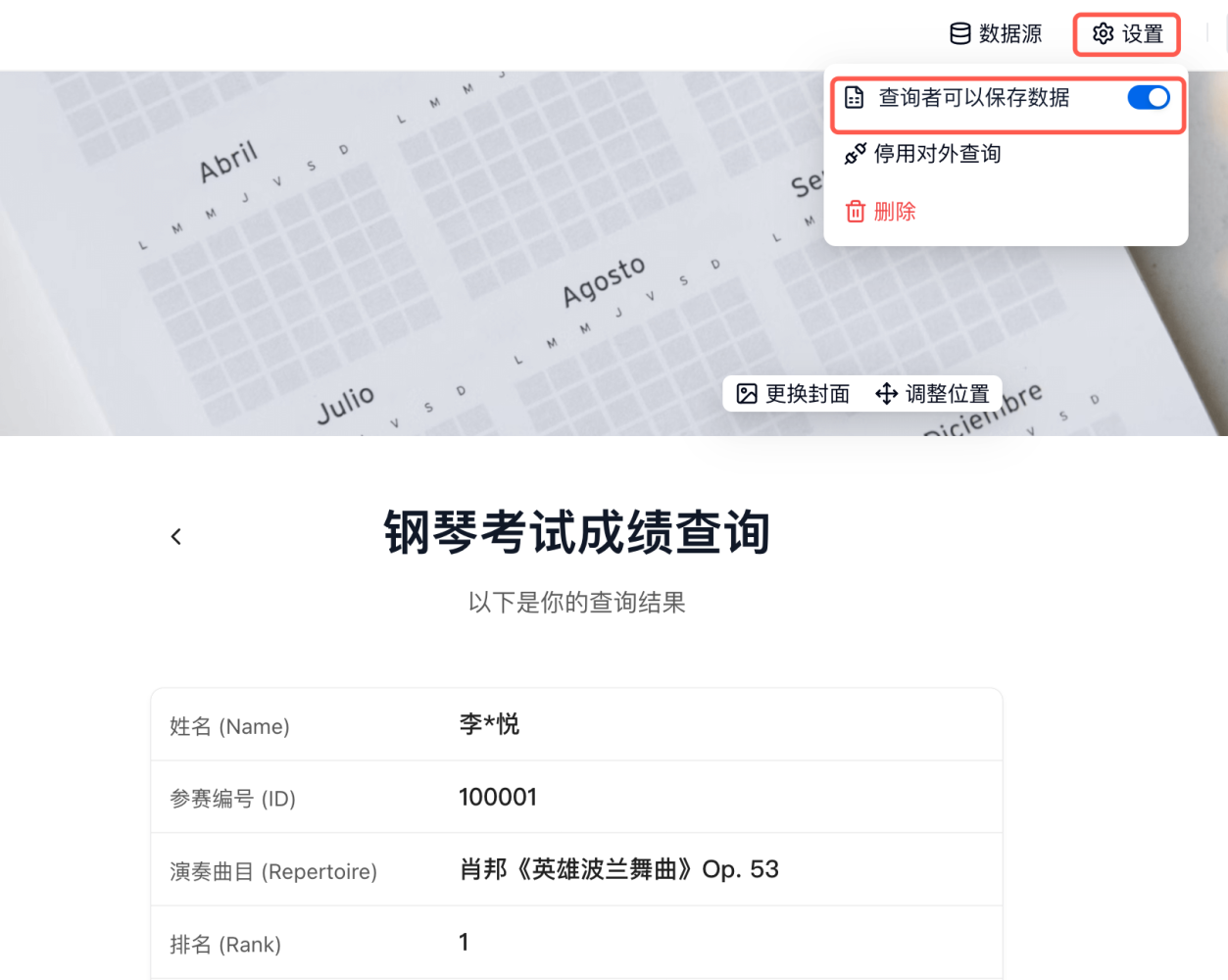Click the subtitle 以下是你的查询结果
This screenshot has height=980, width=1228.
coord(576,602)
